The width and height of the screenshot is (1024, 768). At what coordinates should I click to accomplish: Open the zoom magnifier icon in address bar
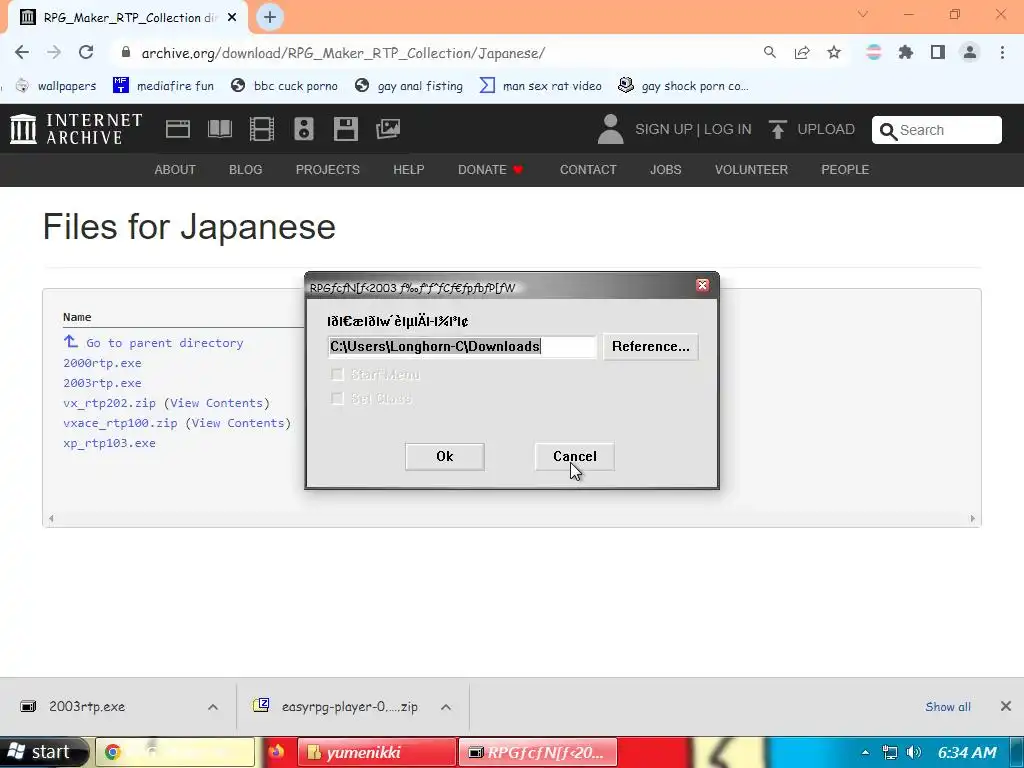pos(770,52)
